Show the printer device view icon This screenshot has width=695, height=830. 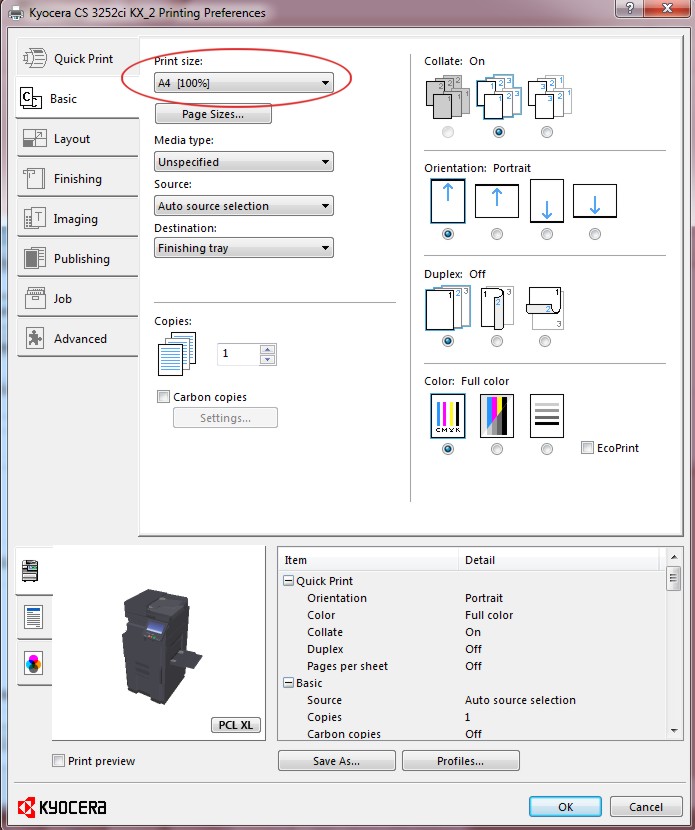(30, 570)
